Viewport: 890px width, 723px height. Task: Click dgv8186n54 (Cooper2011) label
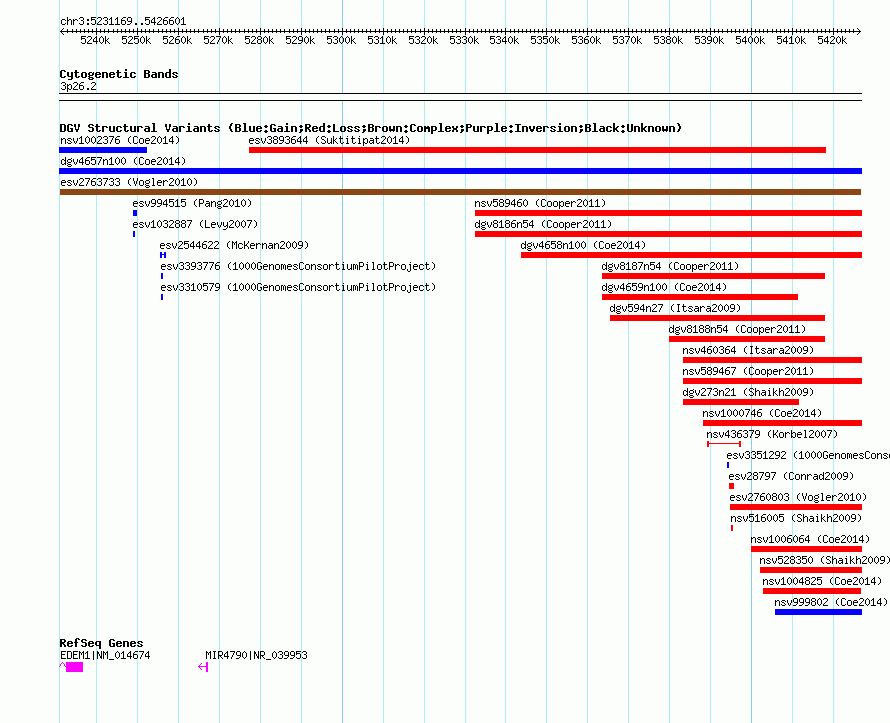pyautogui.click(x=543, y=224)
